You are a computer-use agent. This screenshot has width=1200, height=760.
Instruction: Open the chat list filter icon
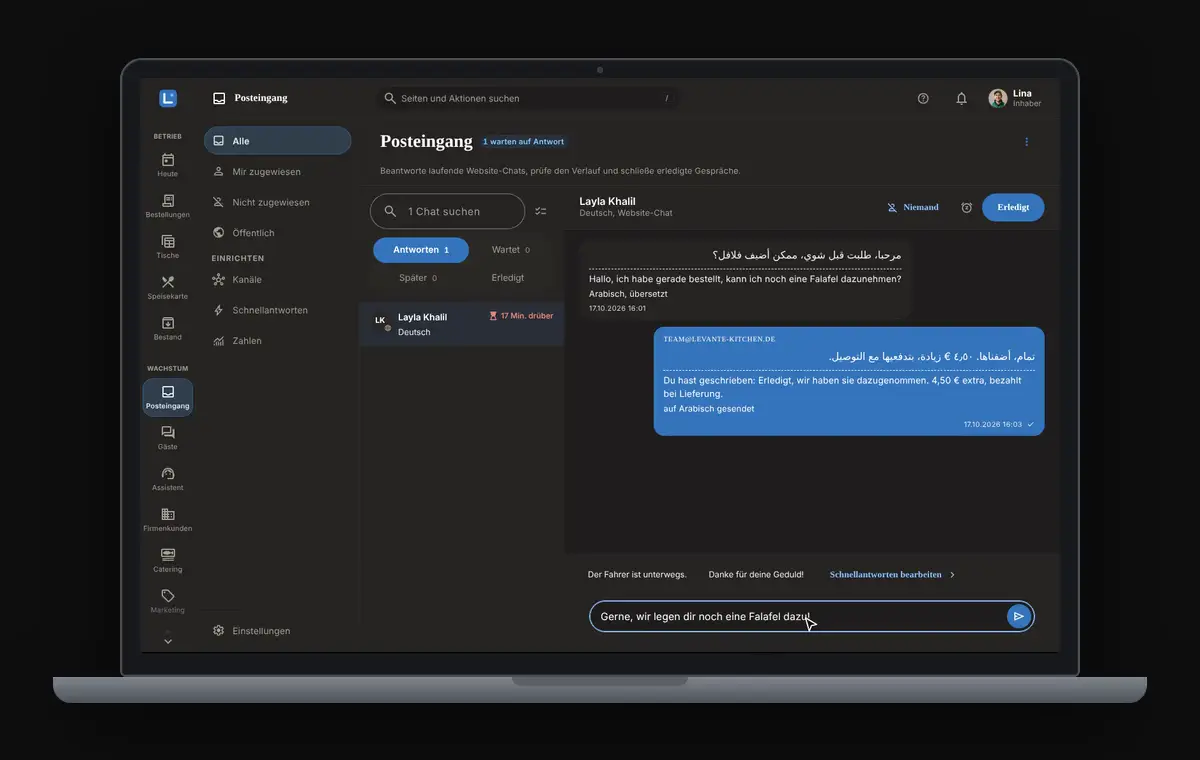(x=541, y=211)
